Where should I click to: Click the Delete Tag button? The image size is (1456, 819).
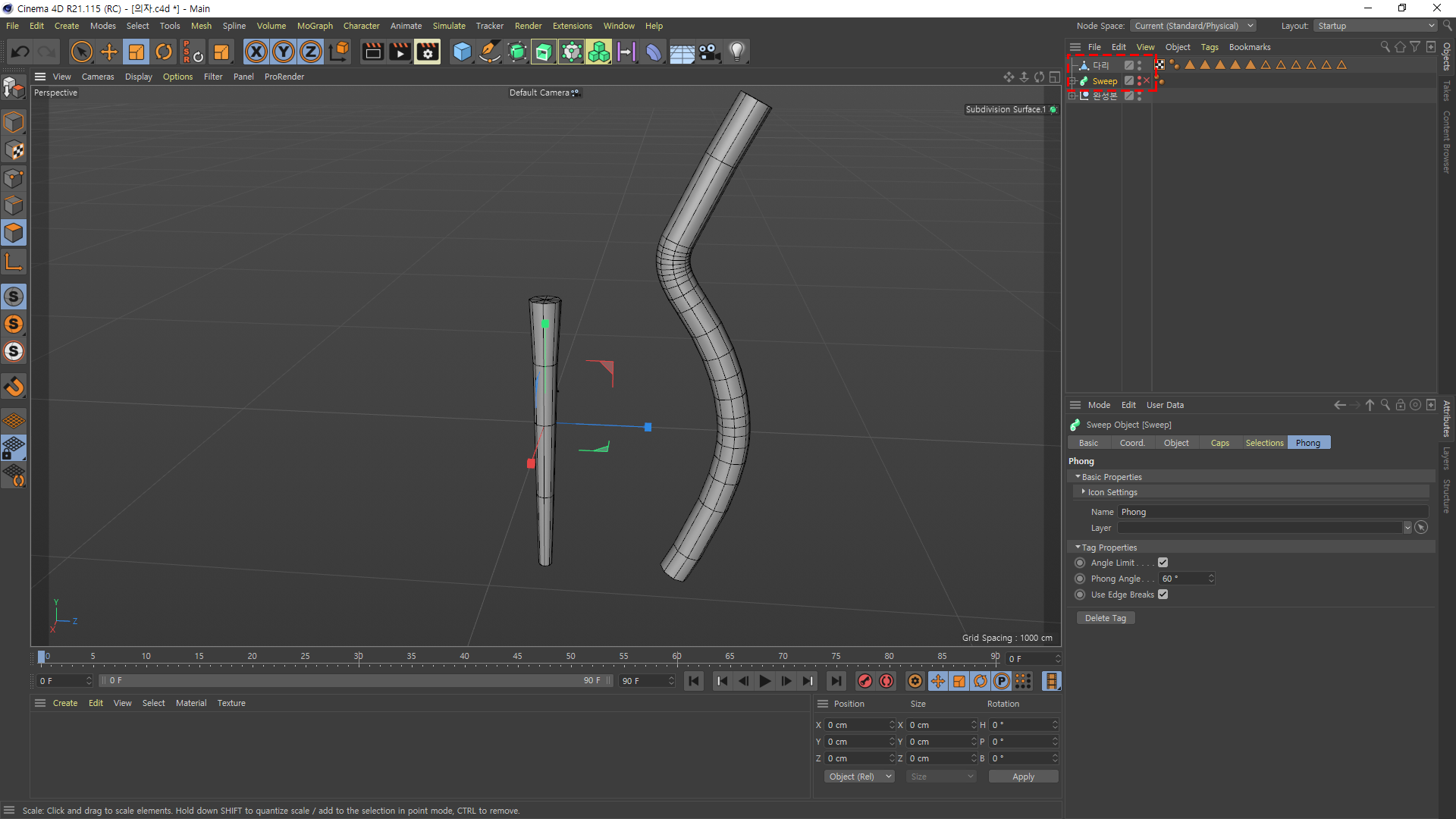1105,618
